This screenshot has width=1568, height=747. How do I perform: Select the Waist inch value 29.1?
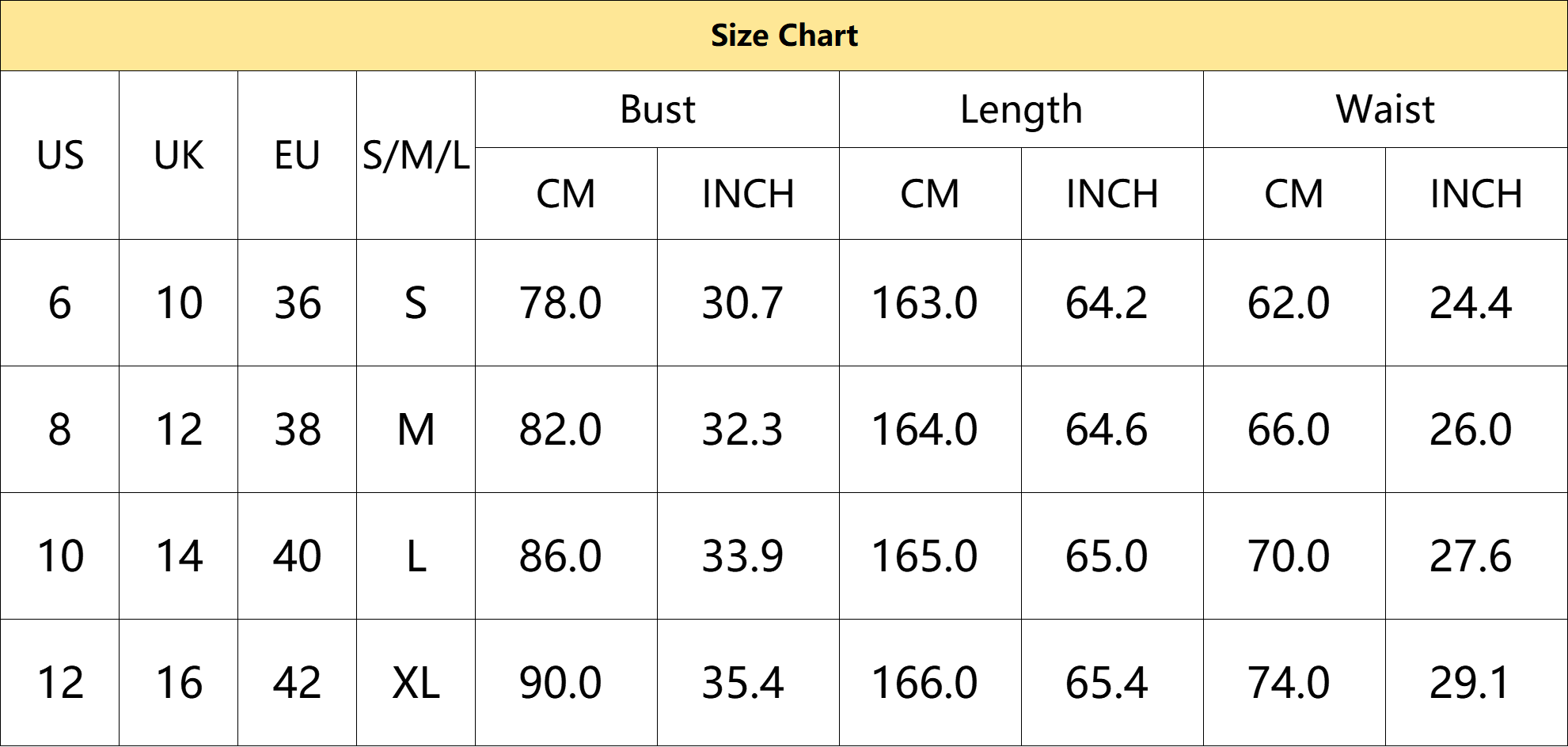1477,683
